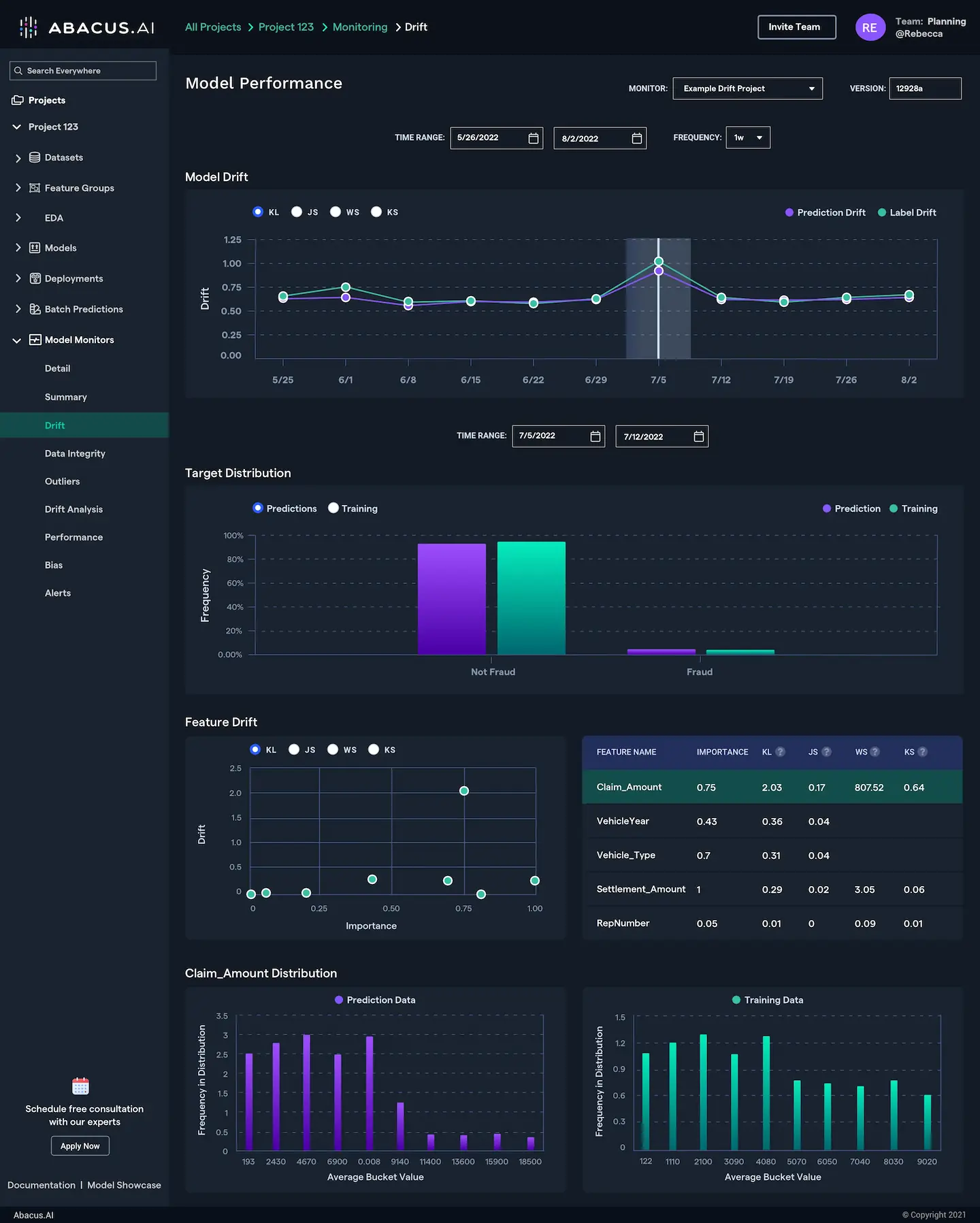Select JS metric in Model Drift chart

pyautogui.click(x=297, y=212)
